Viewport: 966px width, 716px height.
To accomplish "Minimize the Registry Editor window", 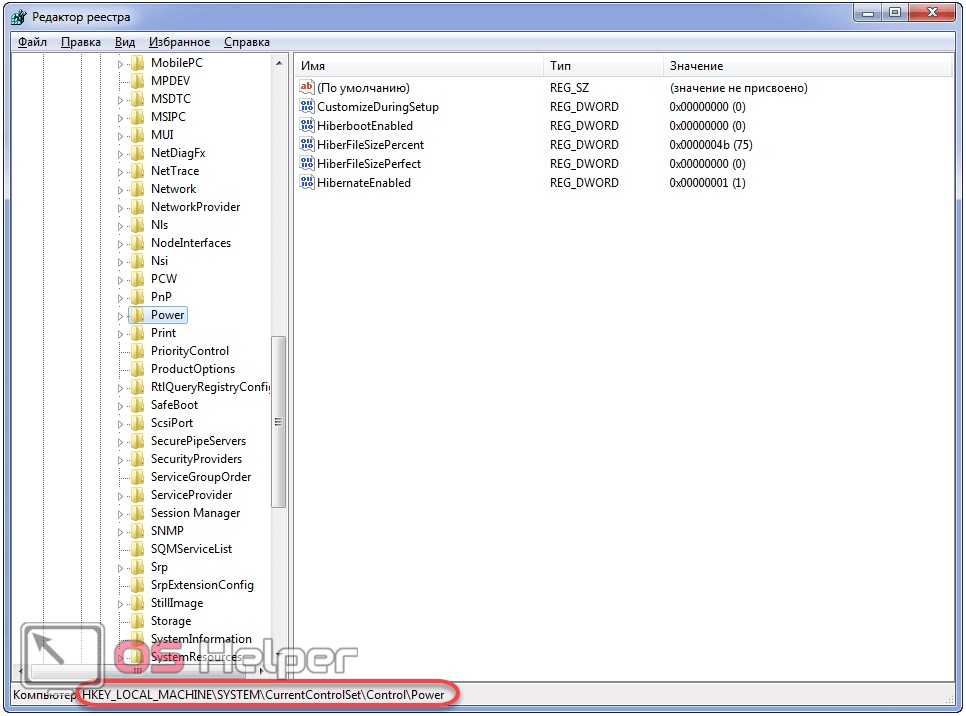I will pos(868,12).
